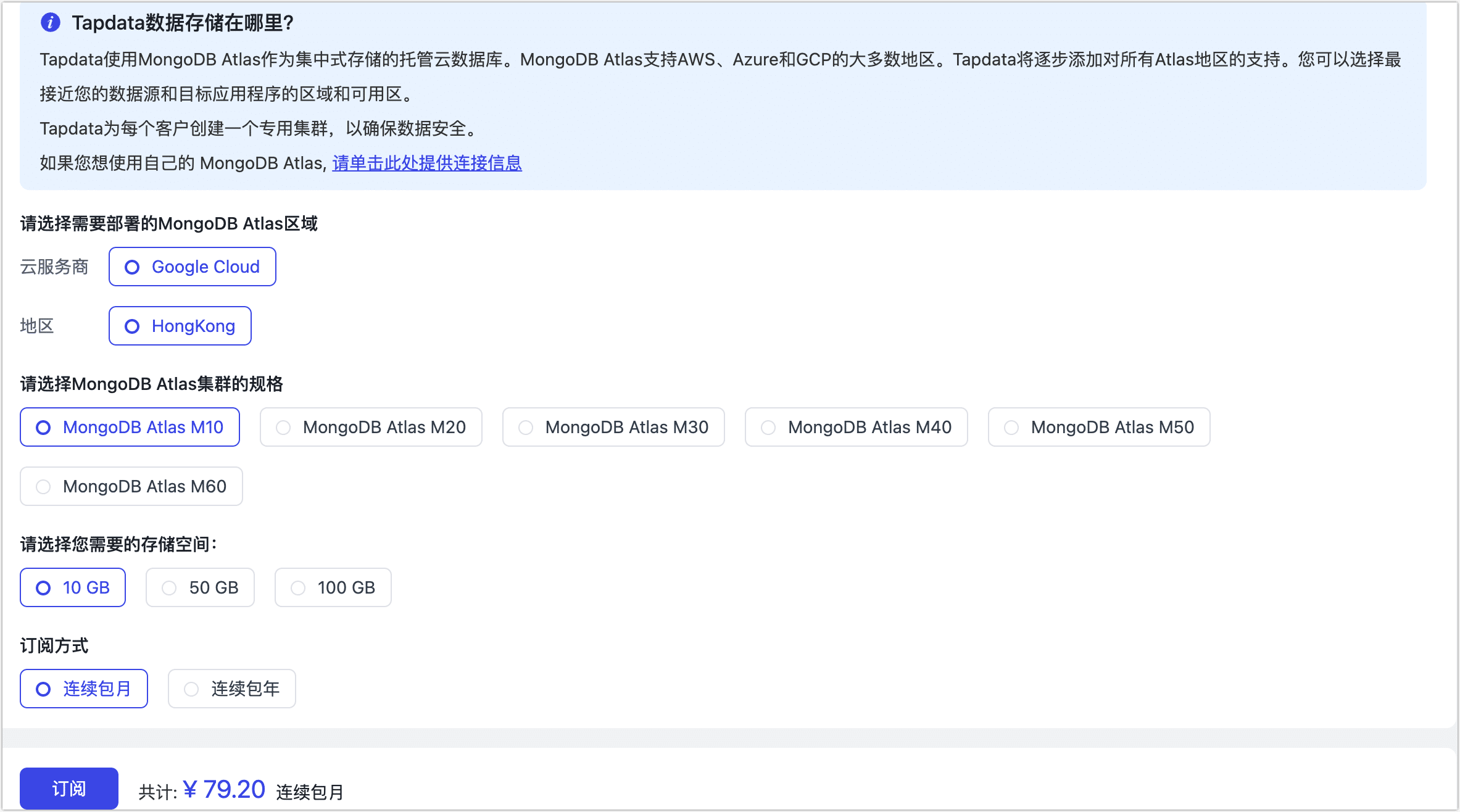Screen dimensions: 1460x812
Task: Select the HongKong region option
Action: [x=180, y=326]
